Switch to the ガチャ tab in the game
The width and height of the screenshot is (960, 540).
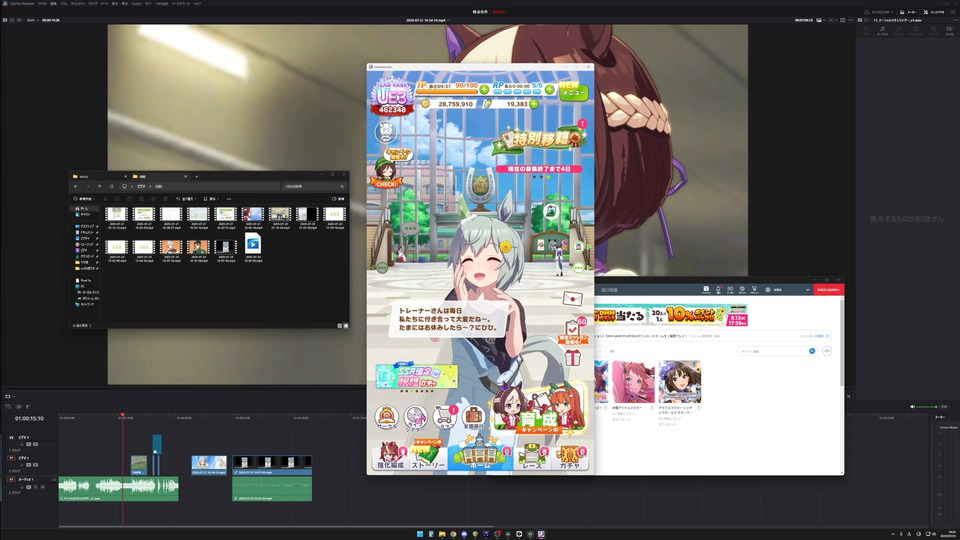(570, 457)
